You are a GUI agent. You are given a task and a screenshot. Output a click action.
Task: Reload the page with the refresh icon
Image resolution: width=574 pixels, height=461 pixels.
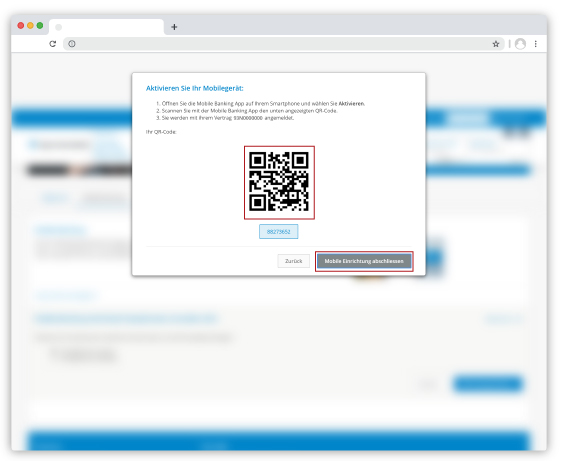(53, 44)
